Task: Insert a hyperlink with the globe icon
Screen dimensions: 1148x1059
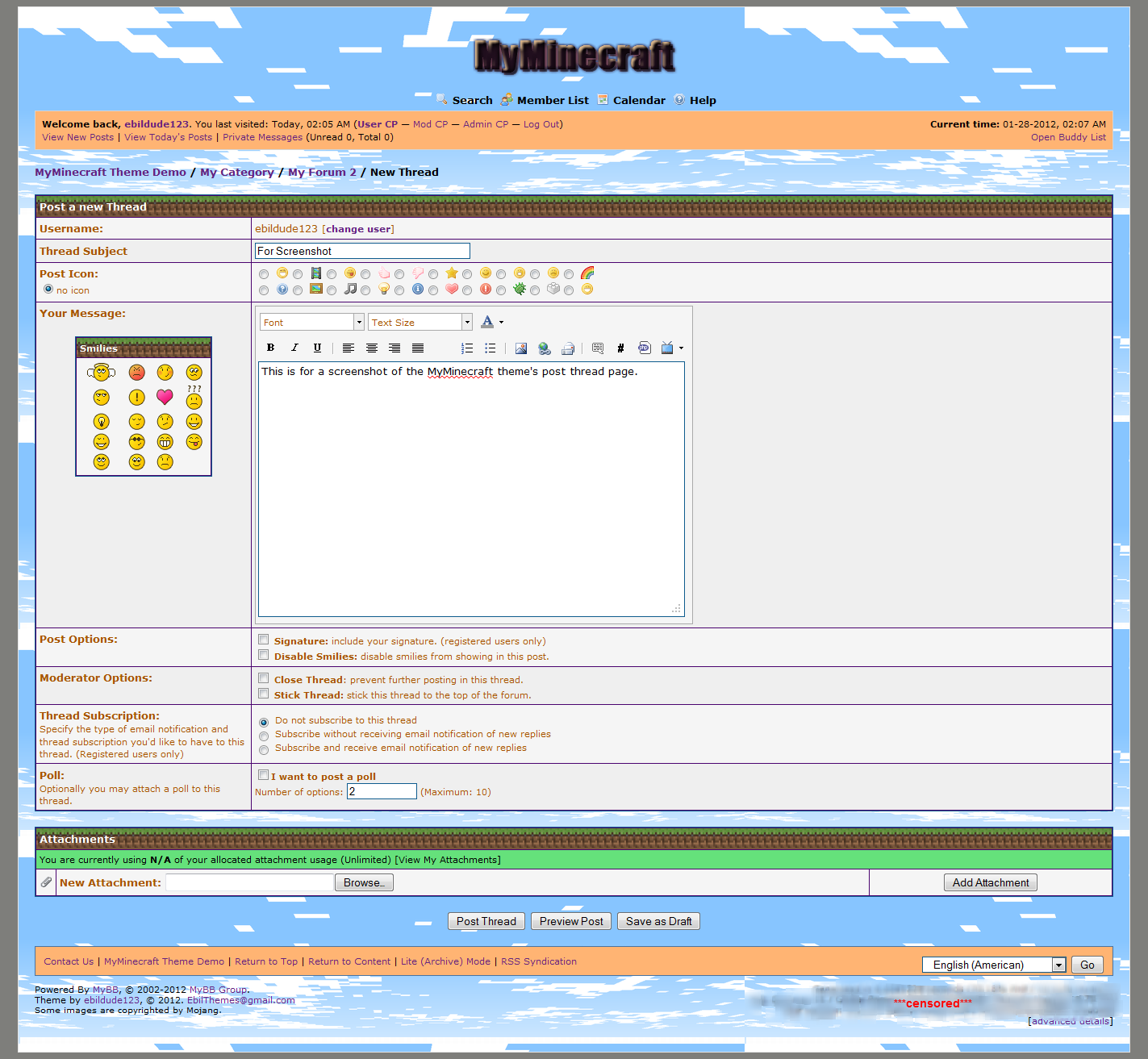Action: (x=545, y=348)
